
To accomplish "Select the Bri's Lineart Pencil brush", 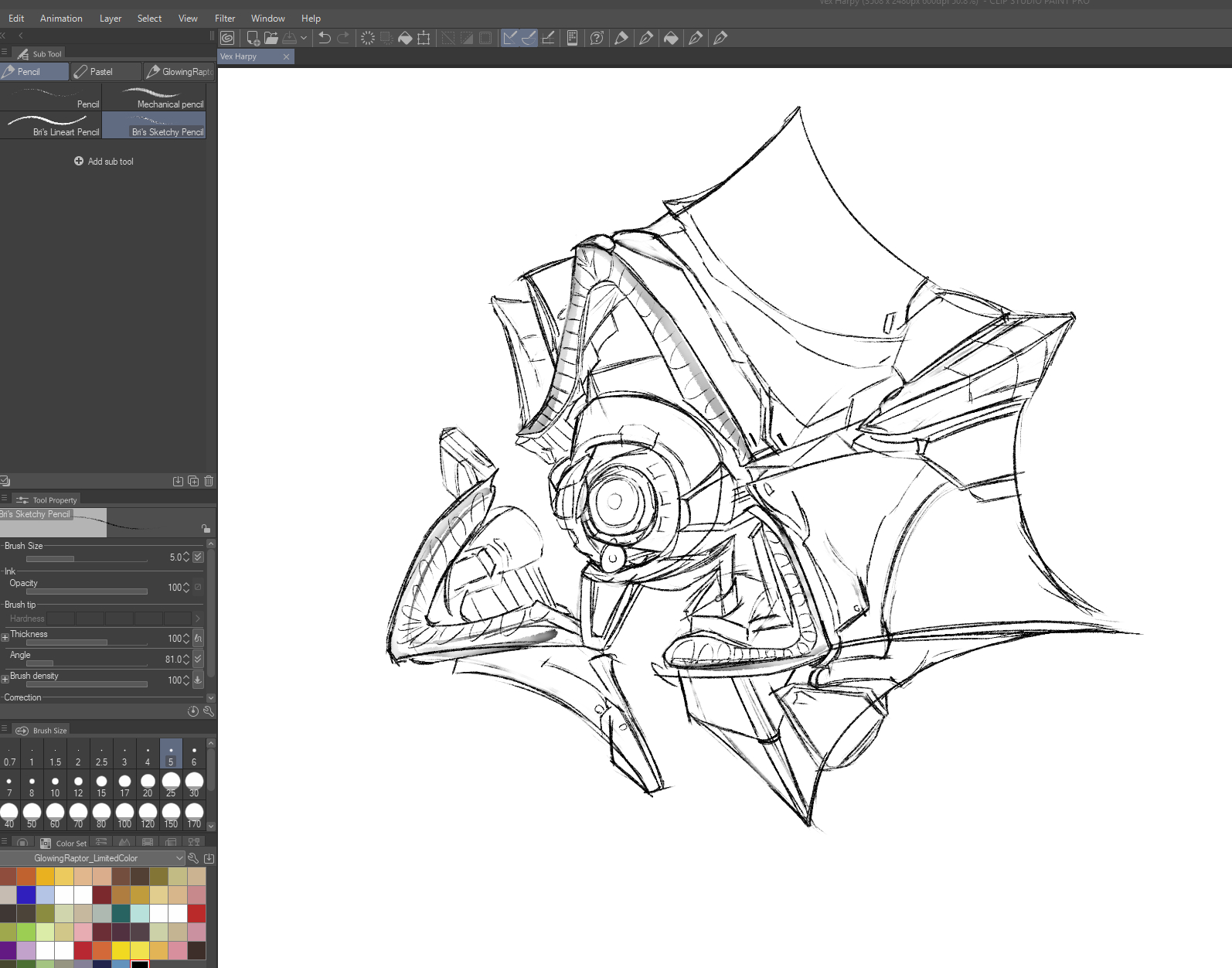I will click(51, 125).
